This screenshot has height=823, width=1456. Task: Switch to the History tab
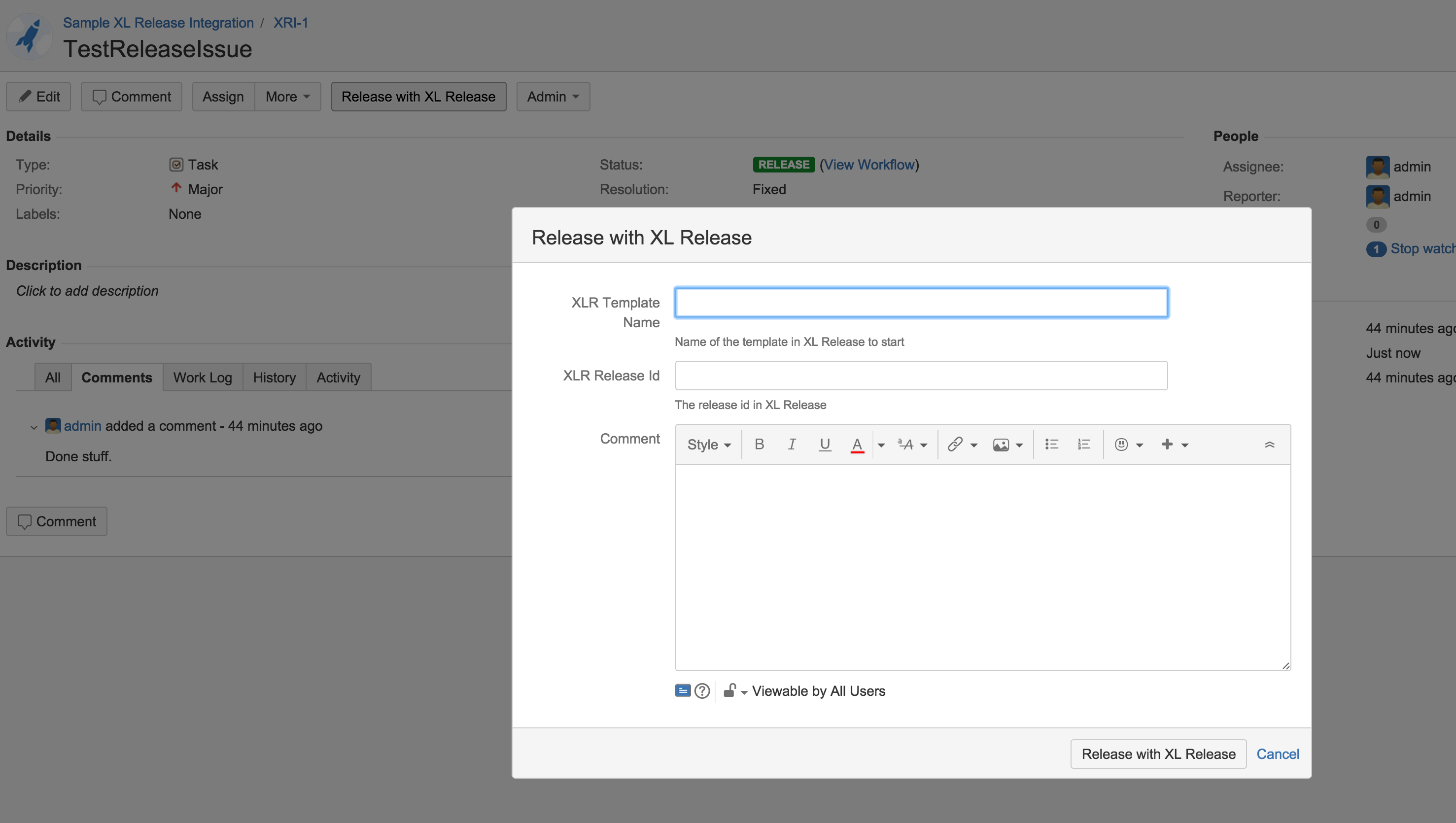274,377
